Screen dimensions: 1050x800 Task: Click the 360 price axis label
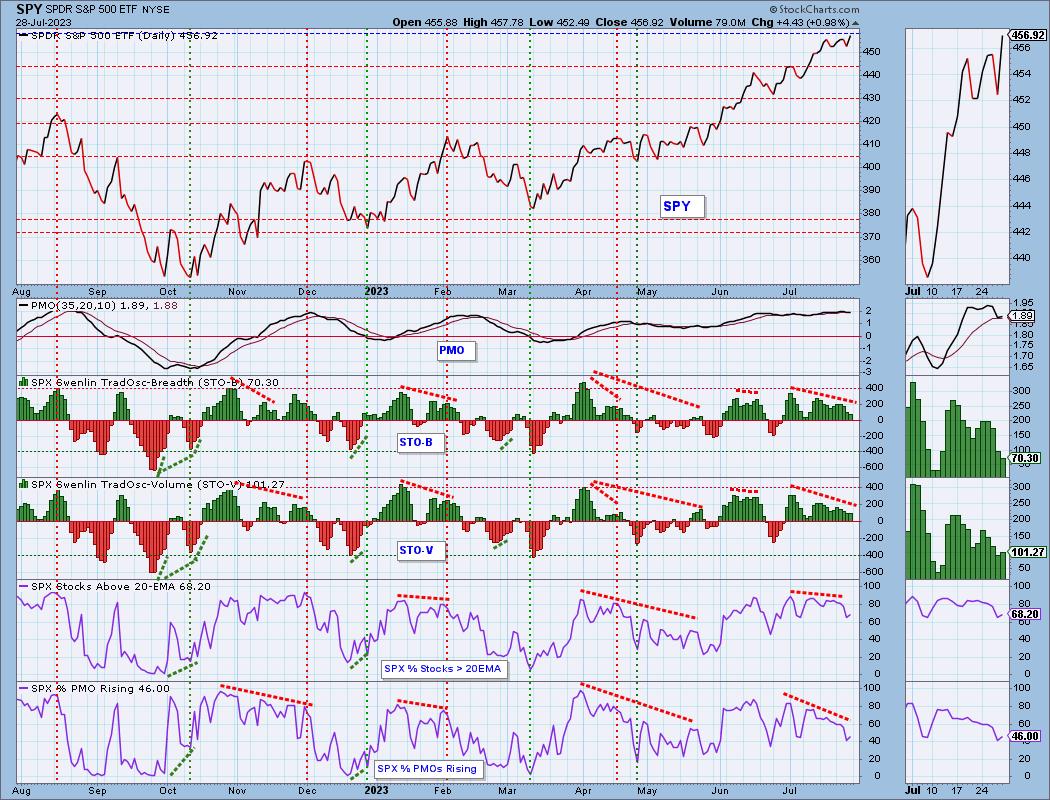coord(871,260)
